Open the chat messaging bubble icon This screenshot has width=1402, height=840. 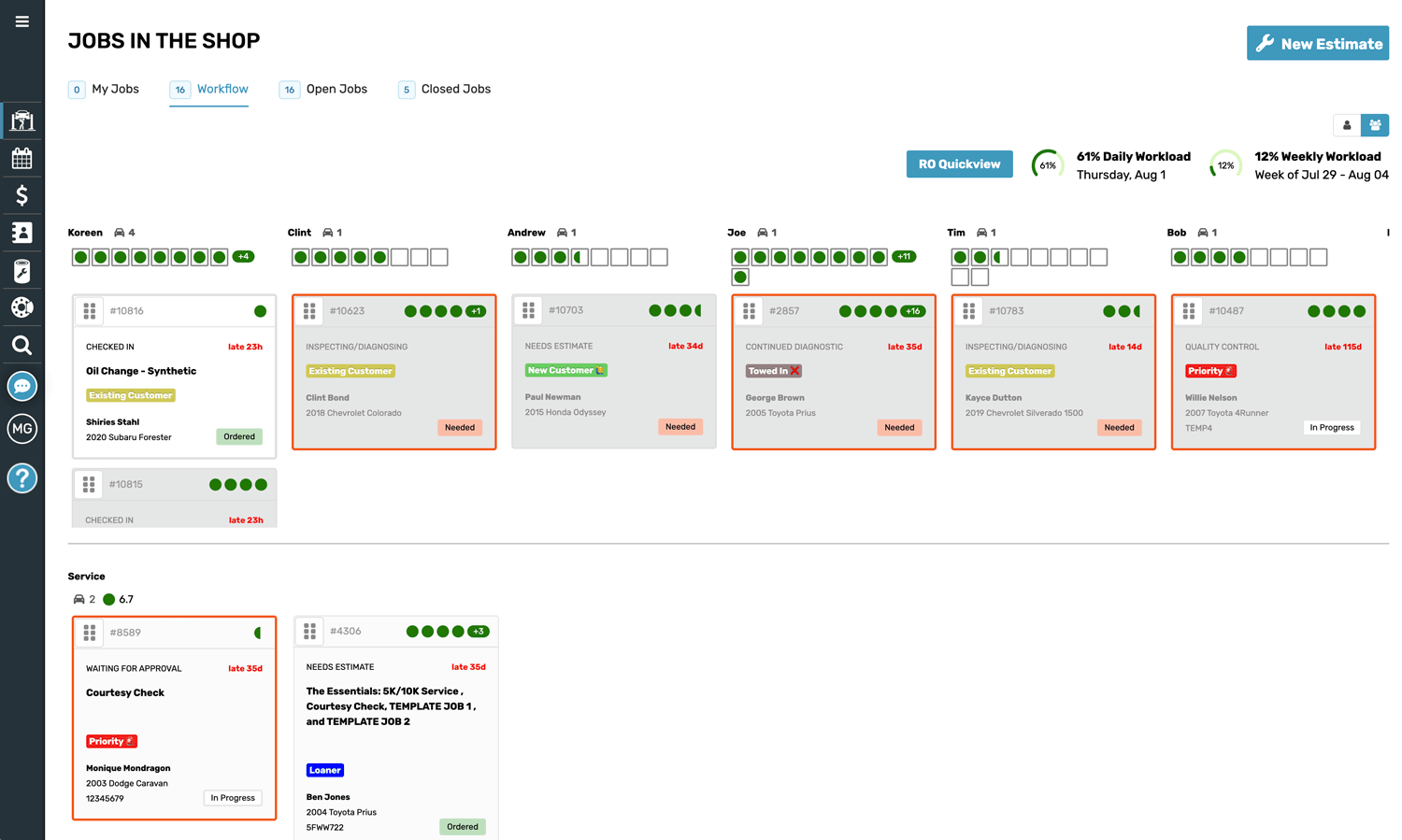21,385
